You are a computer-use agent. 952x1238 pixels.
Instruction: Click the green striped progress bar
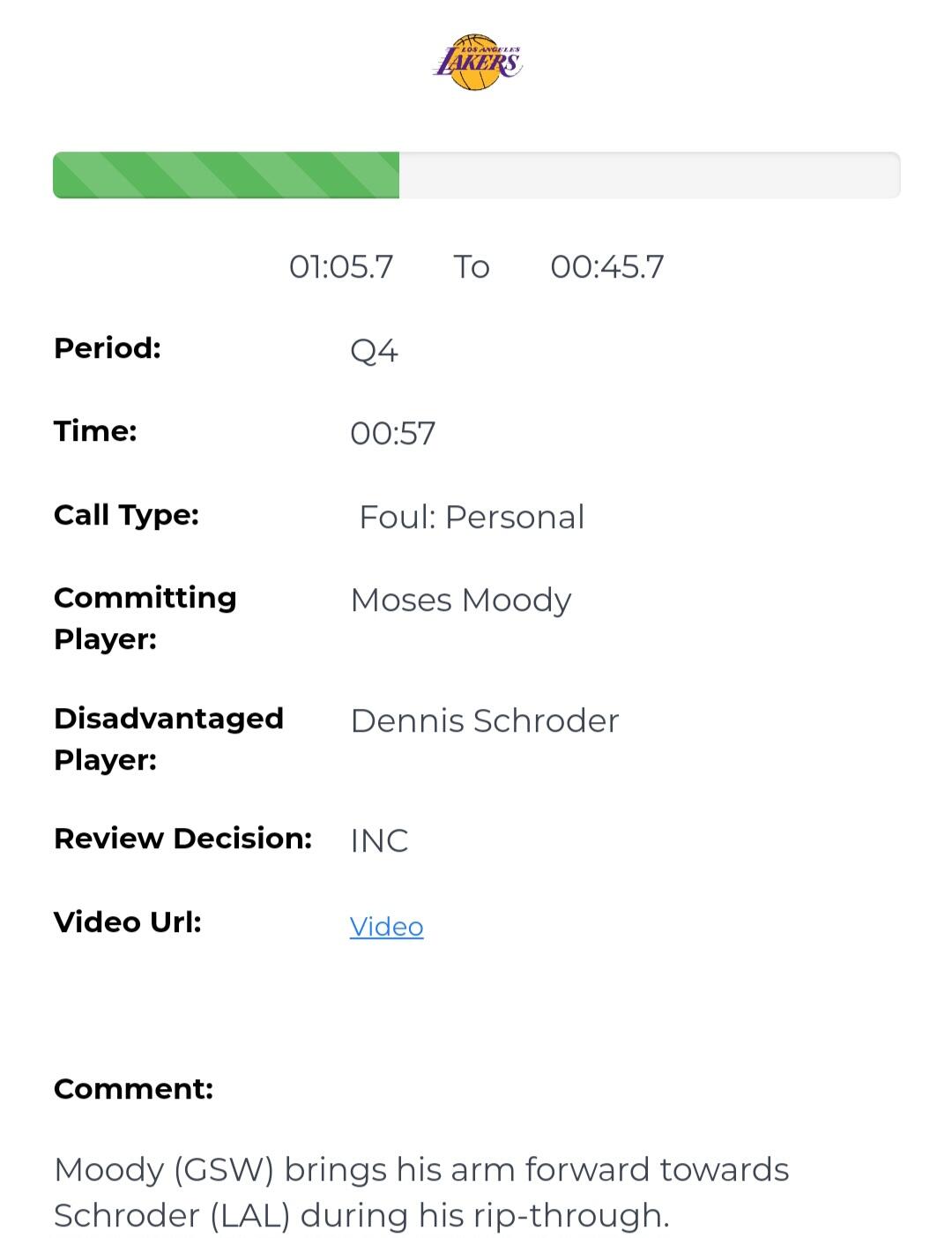click(226, 175)
